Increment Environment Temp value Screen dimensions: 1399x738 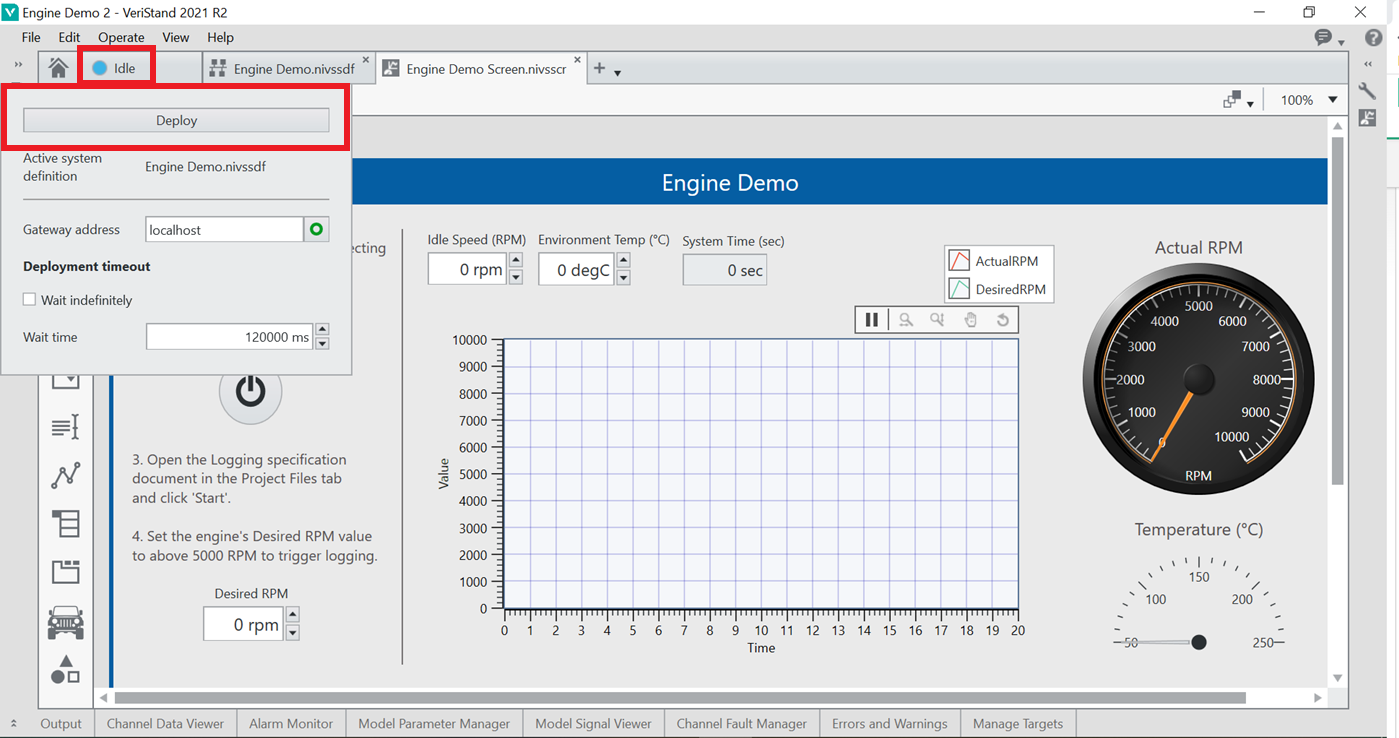coord(624,261)
